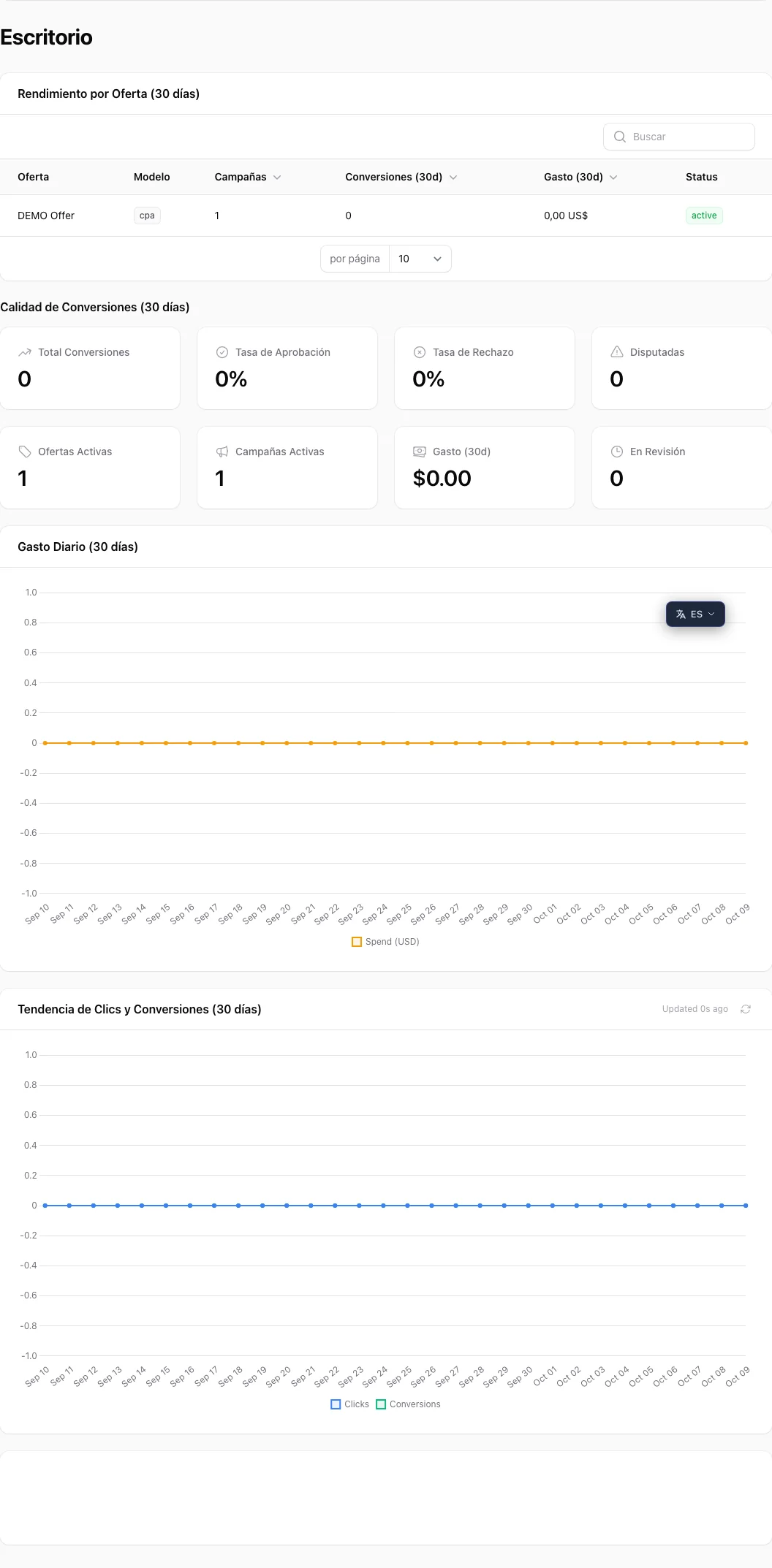Click the Updated 0s ago text
Screen dimensions: 772x1568
(695, 1009)
